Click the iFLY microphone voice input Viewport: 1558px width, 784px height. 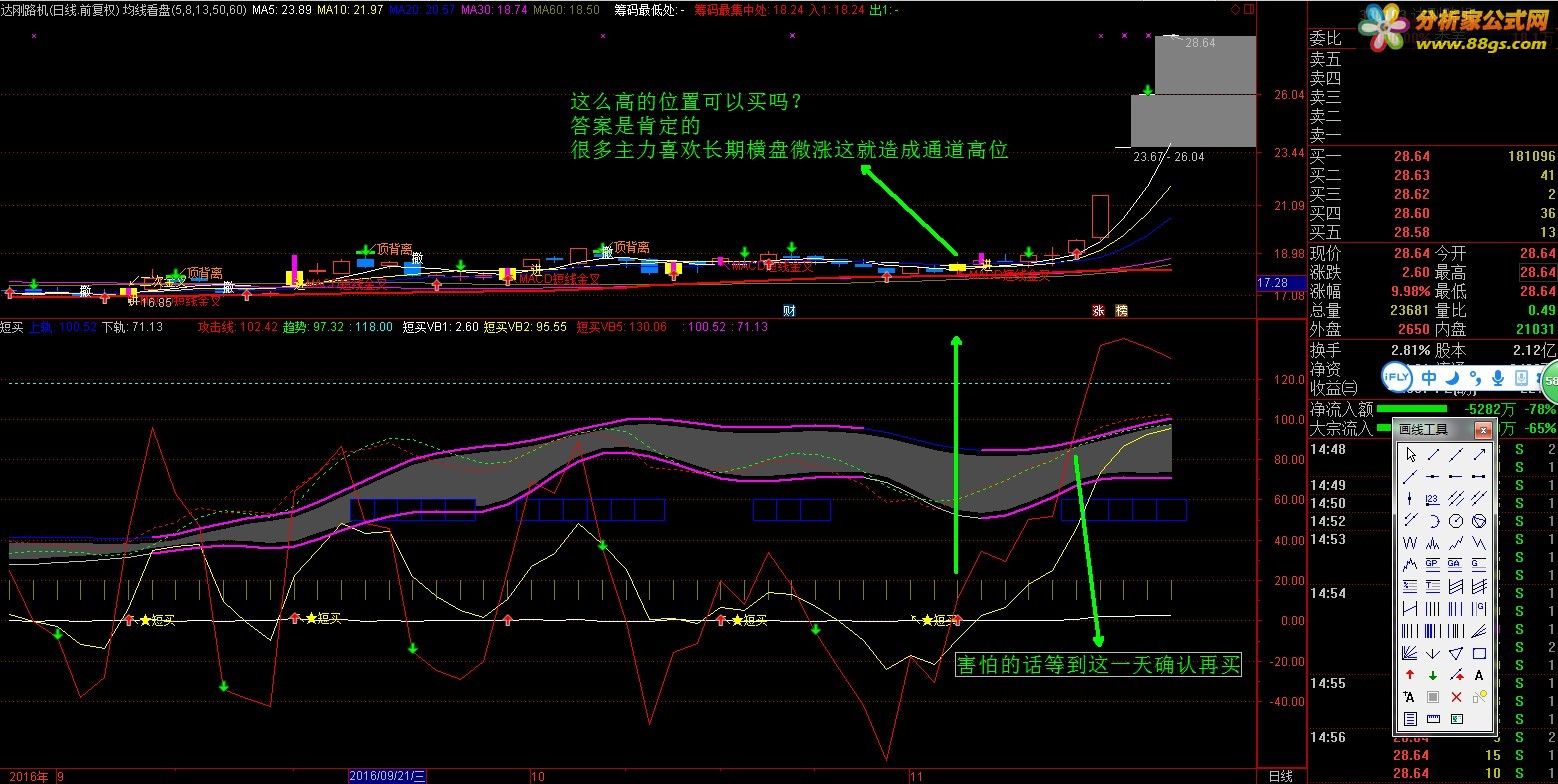(x=1497, y=378)
